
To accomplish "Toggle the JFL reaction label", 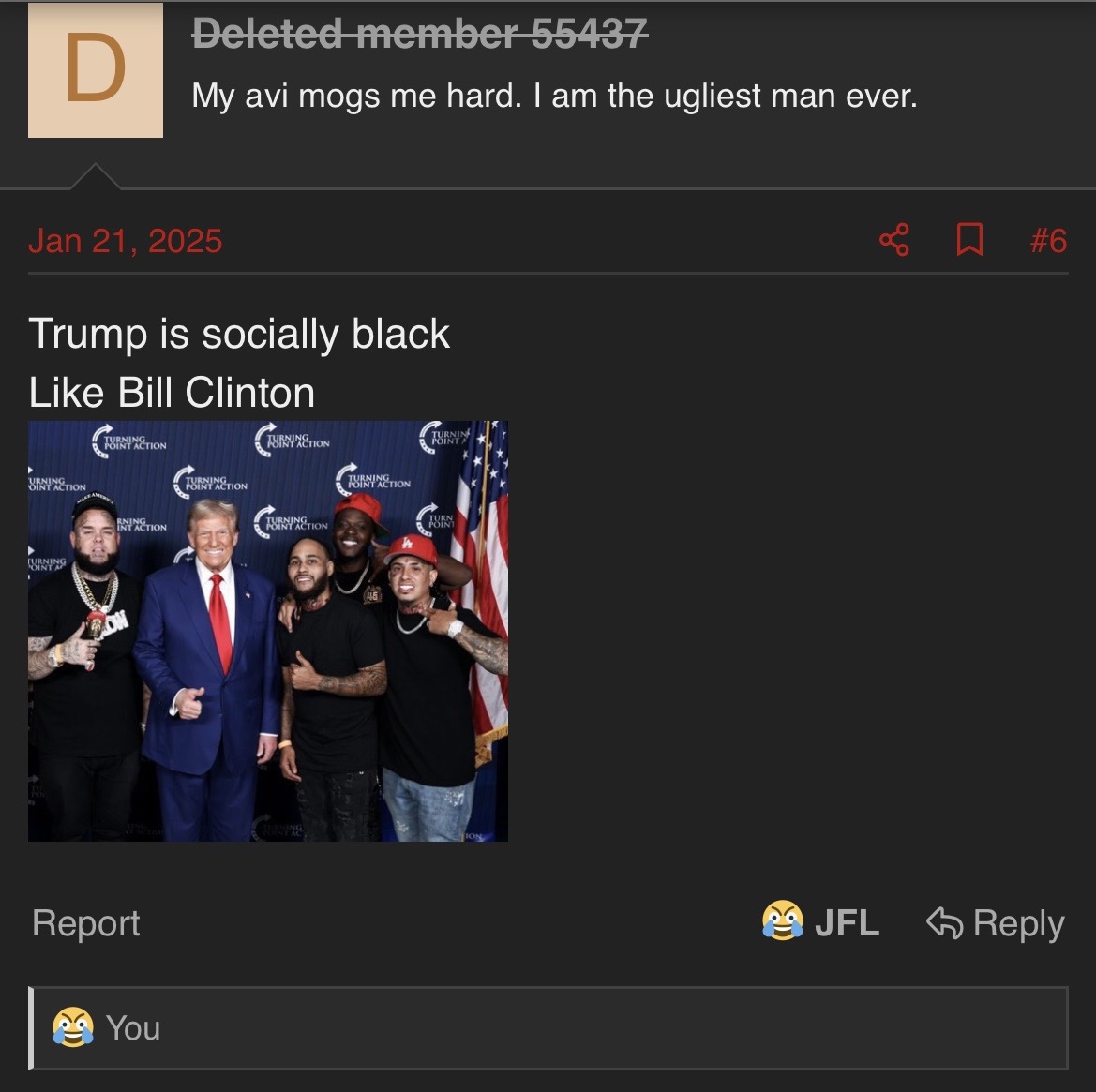I will pos(847,923).
